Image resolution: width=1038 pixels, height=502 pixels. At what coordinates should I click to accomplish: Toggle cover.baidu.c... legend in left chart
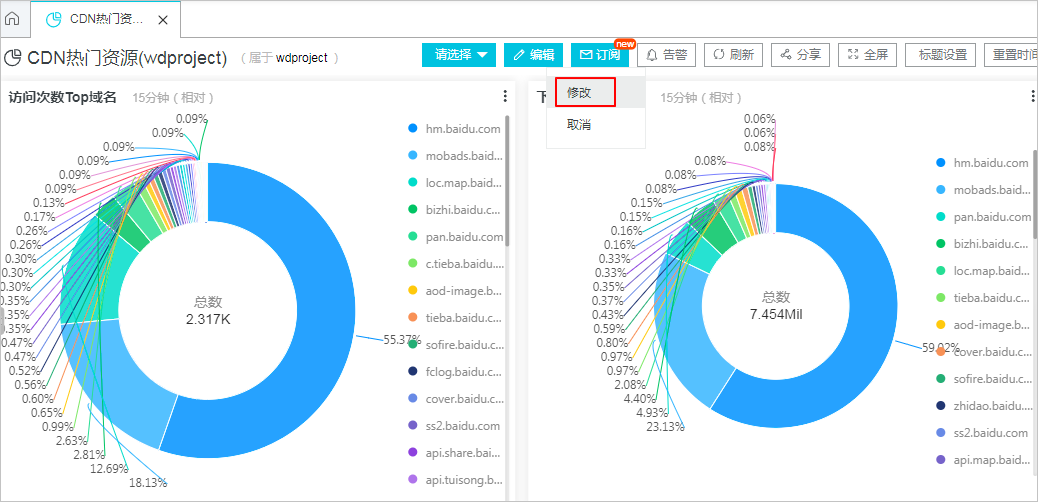pos(456,399)
